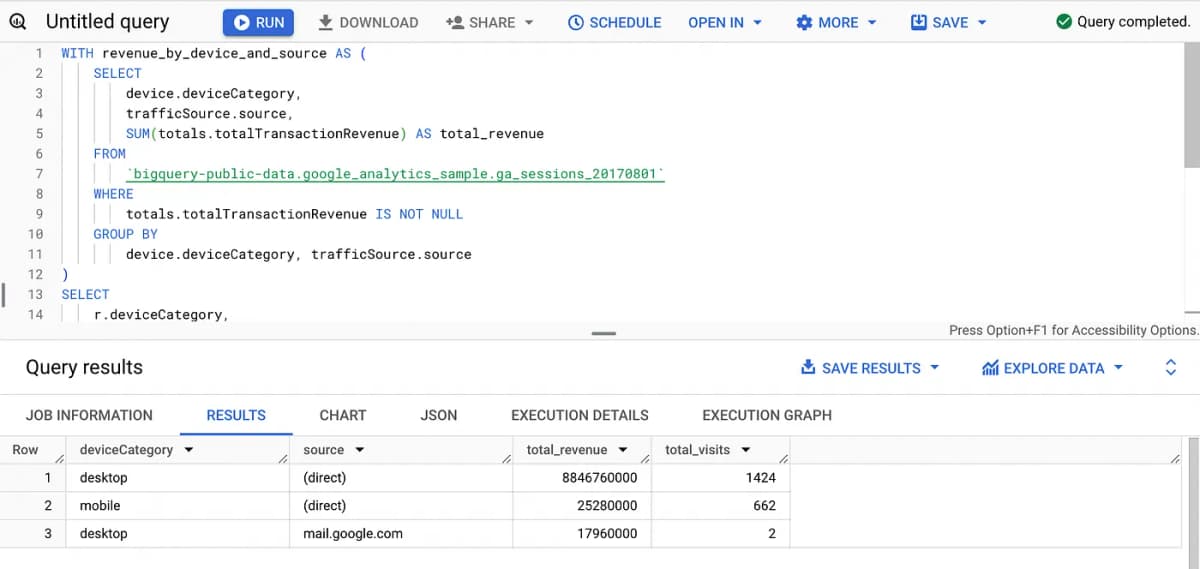
Task: Open total_visits column dropdown arrow
Action: [x=745, y=450]
